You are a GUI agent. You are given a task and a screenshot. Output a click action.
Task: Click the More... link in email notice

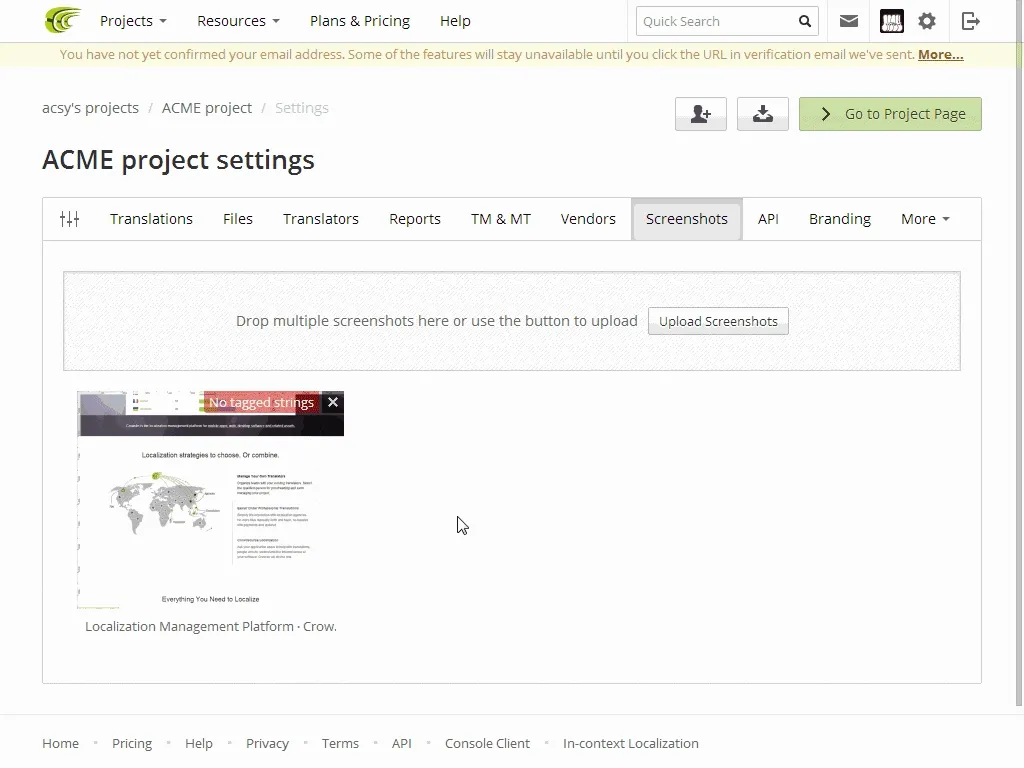tap(940, 55)
